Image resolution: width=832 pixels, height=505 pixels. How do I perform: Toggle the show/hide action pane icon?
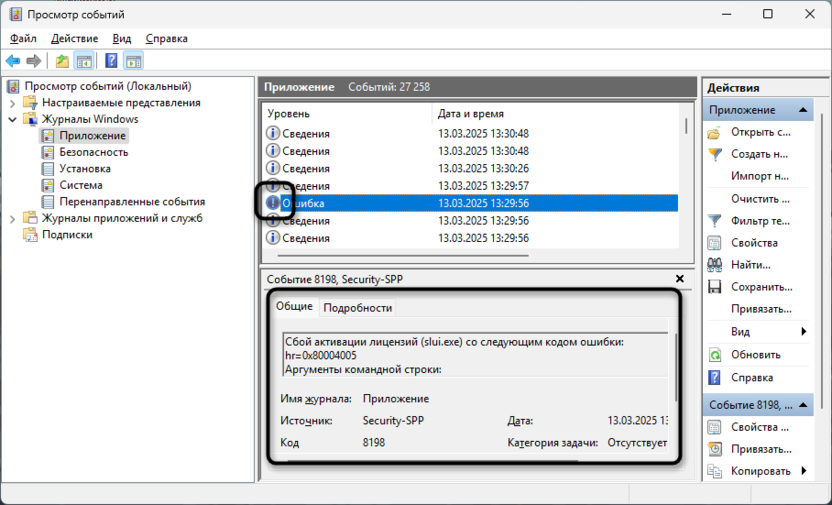(x=133, y=61)
